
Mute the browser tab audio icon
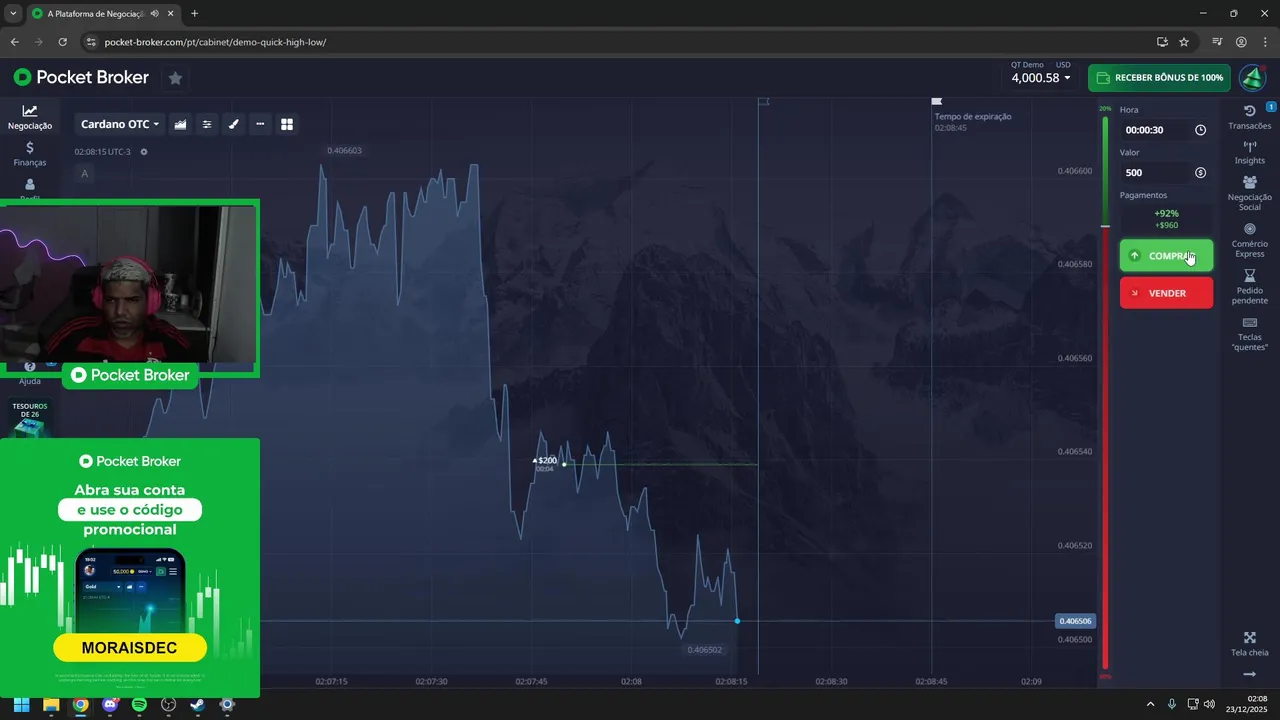click(154, 14)
